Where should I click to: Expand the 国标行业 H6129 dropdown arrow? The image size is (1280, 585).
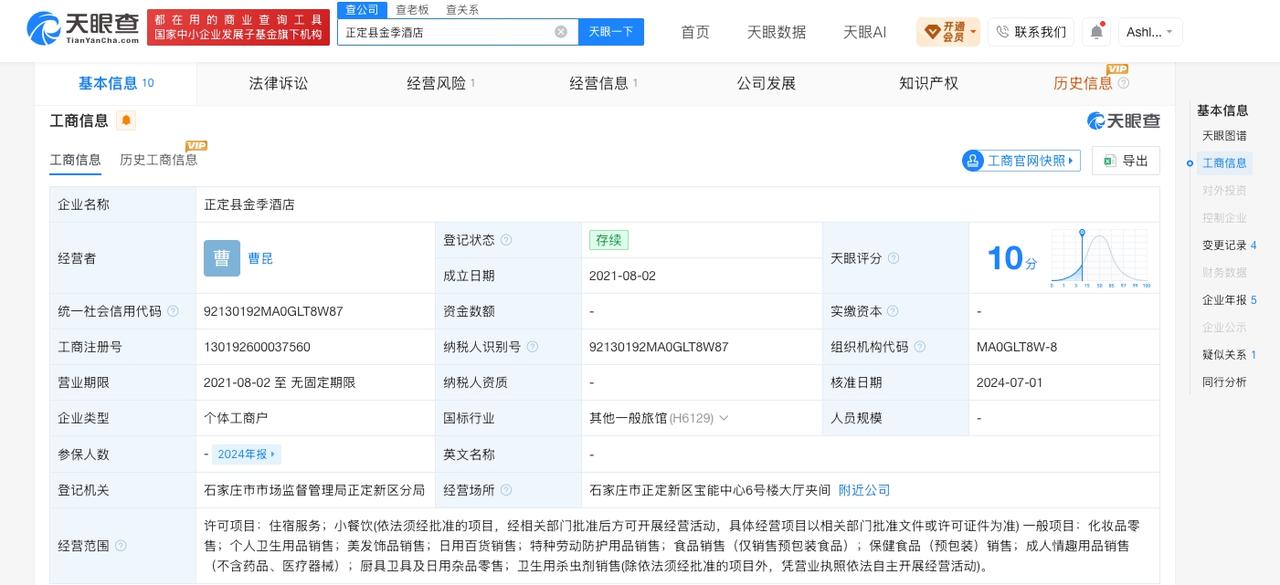[723, 418]
